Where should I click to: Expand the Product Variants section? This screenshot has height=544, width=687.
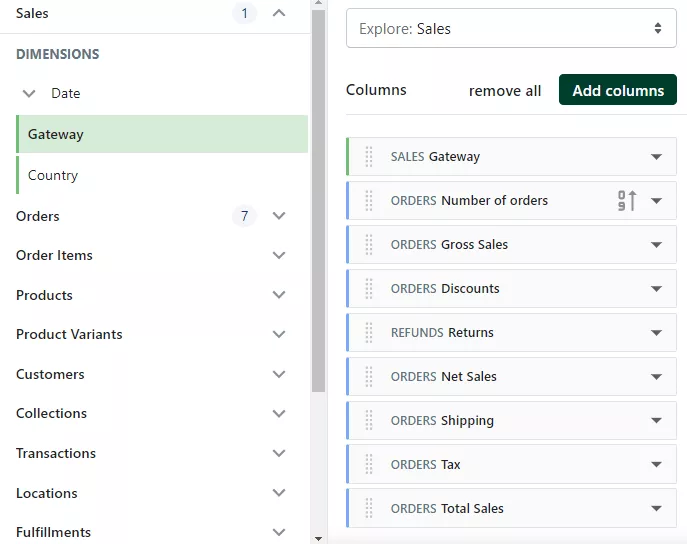coord(279,335)
